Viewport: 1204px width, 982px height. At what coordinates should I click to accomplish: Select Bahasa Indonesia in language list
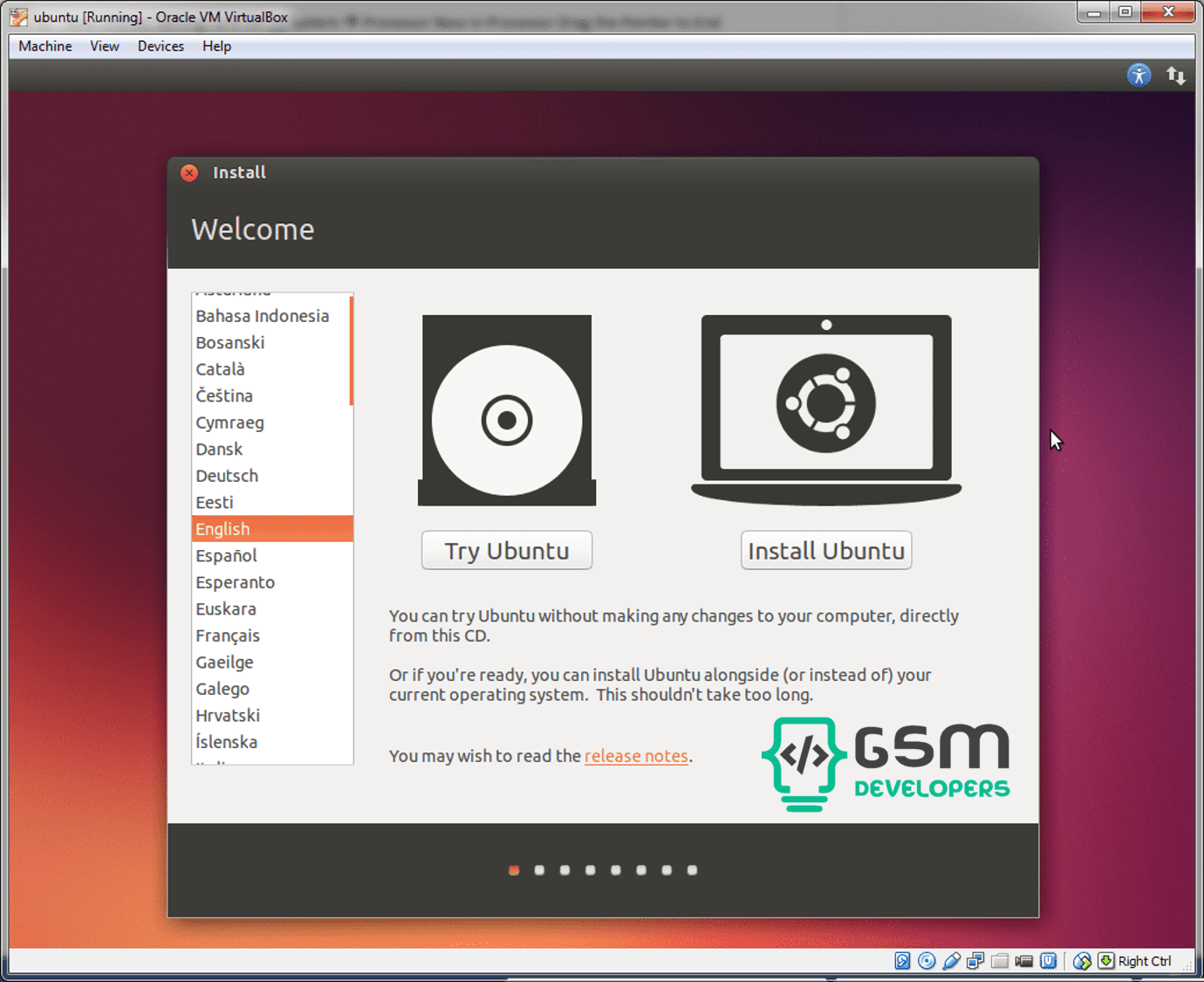tap(270, 316)
